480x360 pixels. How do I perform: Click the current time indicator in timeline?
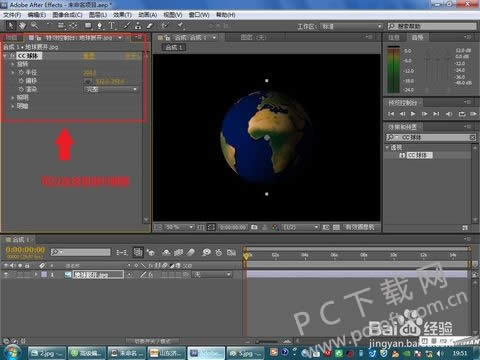247,256
